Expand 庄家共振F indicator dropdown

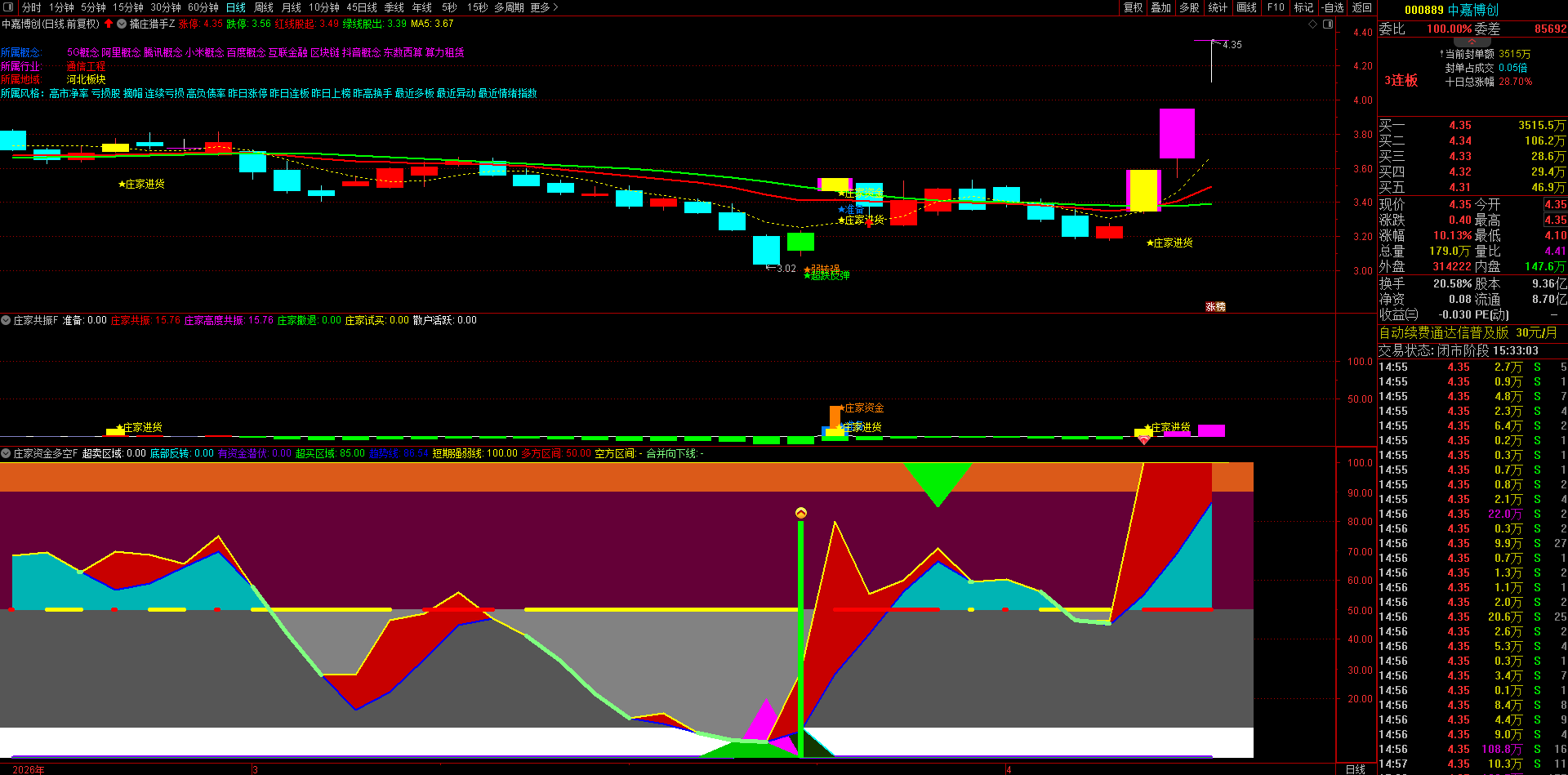click(6, 320)
